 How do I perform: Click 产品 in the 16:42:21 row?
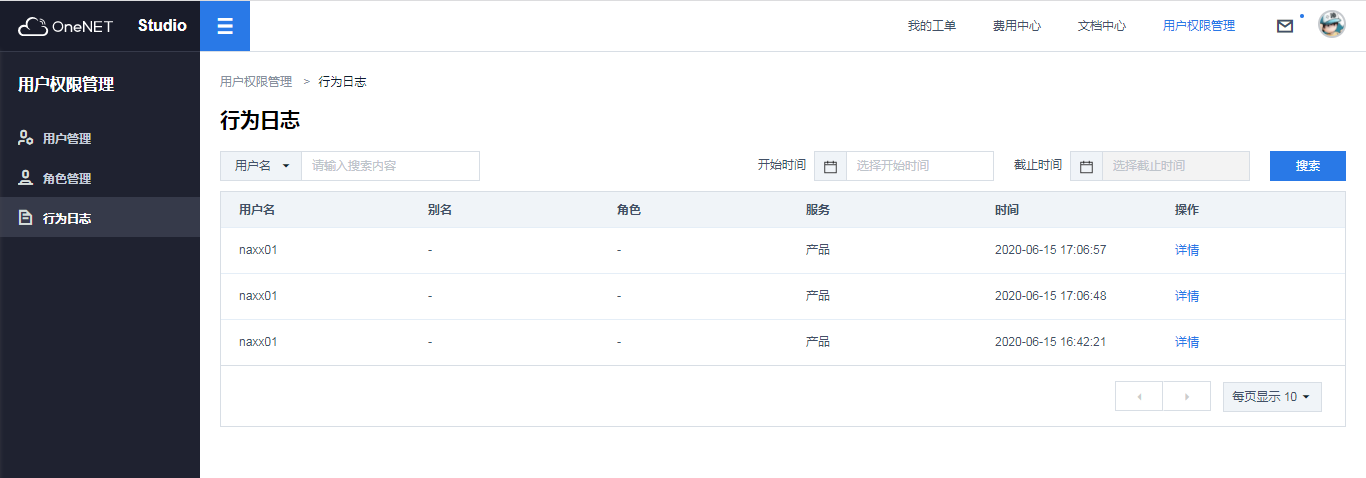pos(818,342)
